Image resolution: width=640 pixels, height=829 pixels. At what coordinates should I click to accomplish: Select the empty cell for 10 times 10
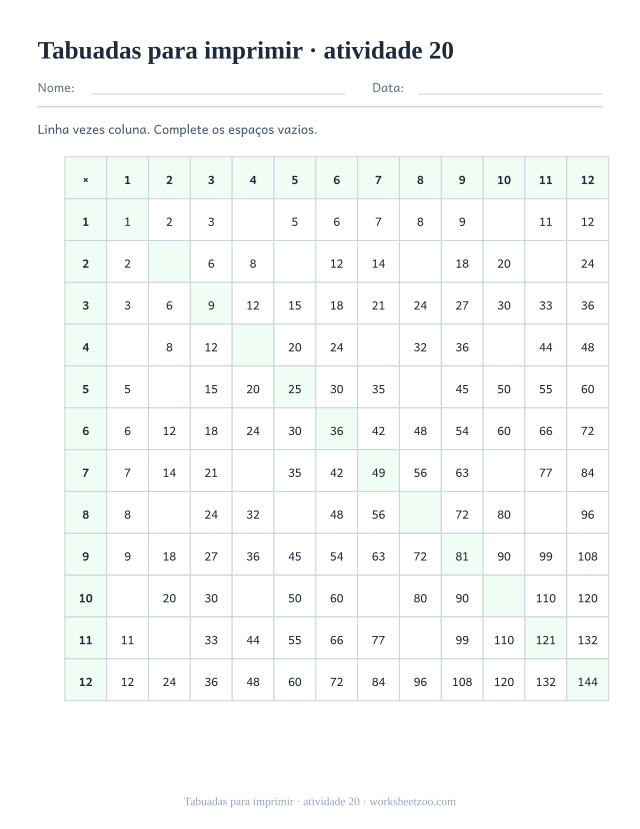[504, 597]
